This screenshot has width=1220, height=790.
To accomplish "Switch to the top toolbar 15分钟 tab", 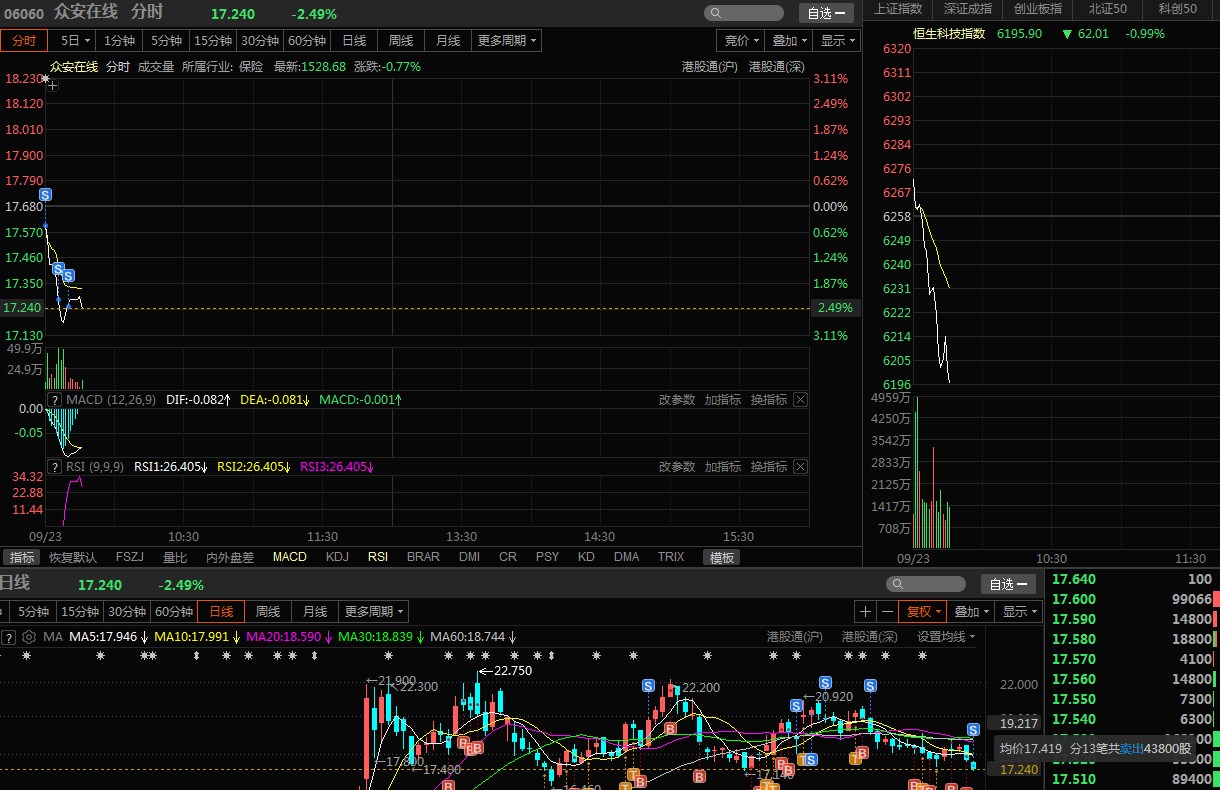I will point(213,41).
